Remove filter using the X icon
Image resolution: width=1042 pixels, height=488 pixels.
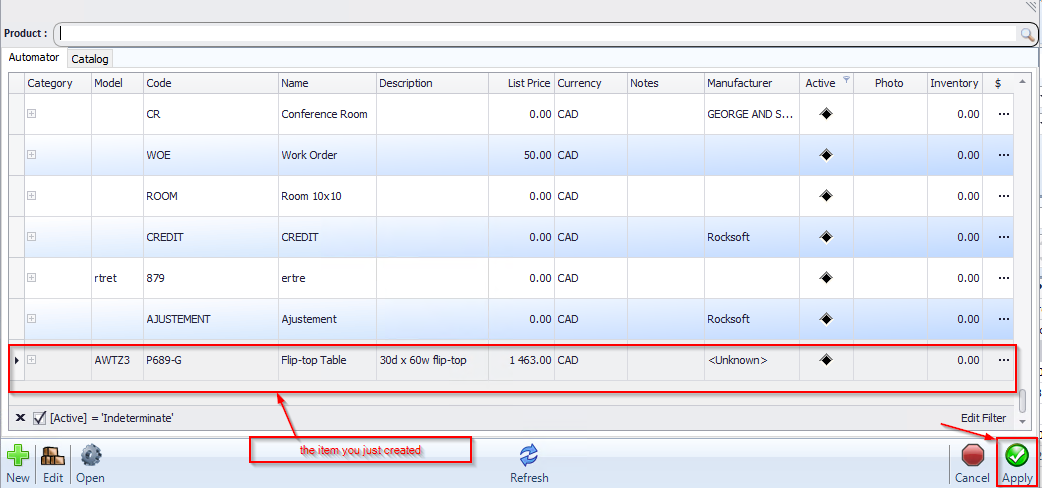tap(20, 418)
